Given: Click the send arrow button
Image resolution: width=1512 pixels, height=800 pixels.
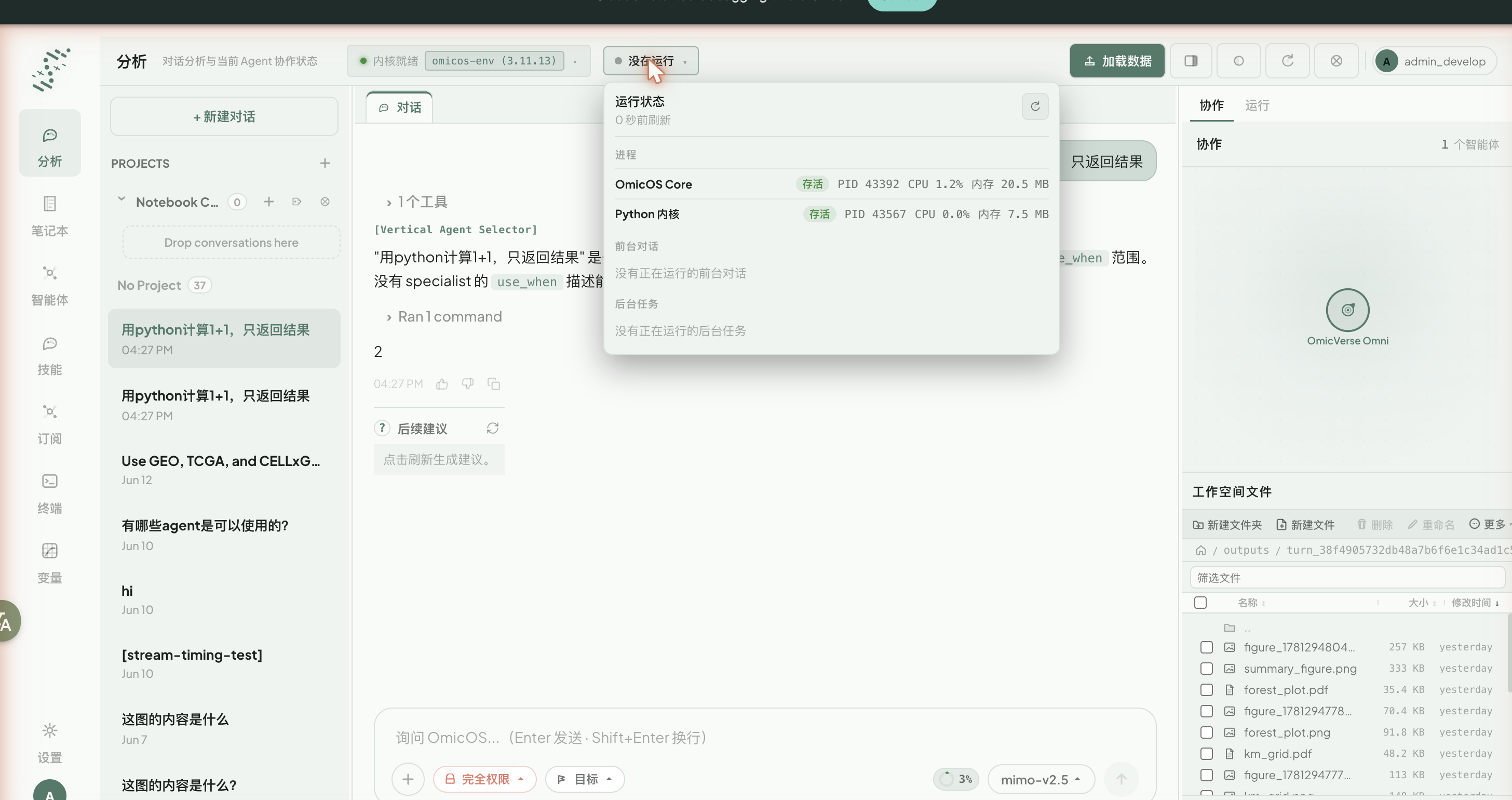Looking at the screenshot, I should click(1121, 779).
